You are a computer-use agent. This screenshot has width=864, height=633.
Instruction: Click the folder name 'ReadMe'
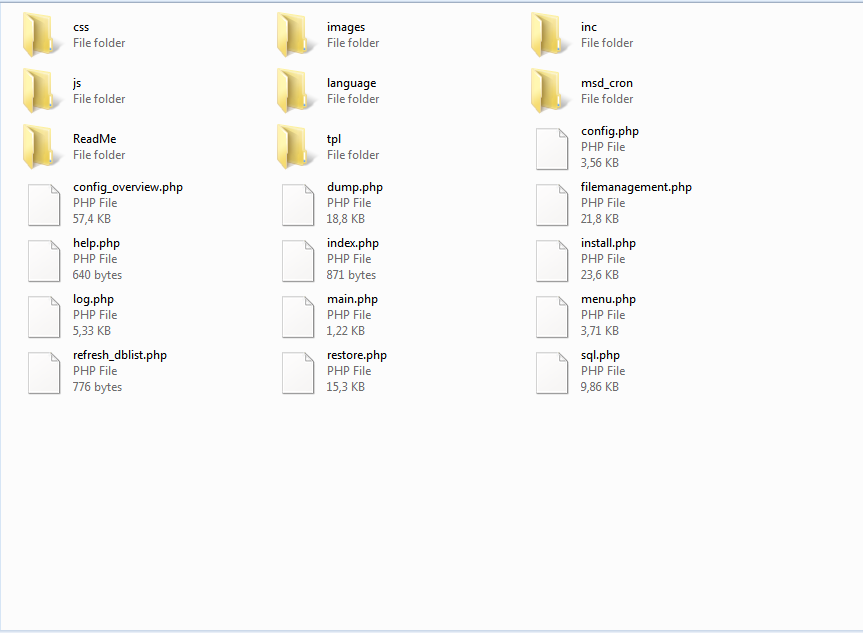[x=94, y=139]
